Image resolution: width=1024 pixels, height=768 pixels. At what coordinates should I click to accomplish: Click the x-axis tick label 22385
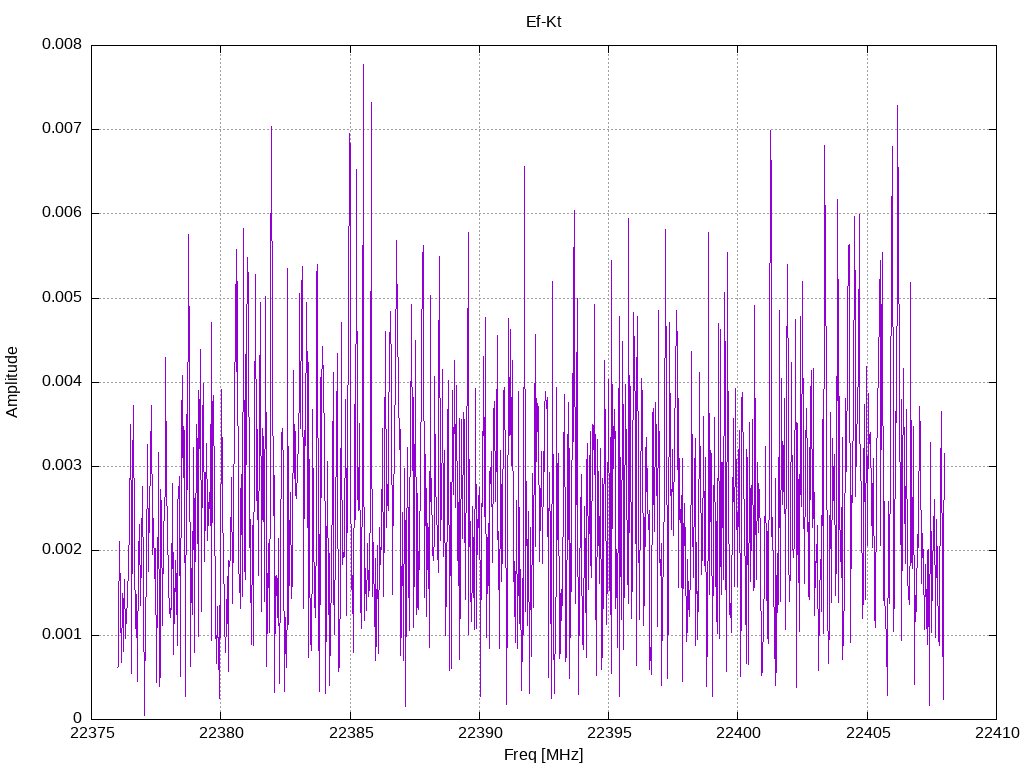tap(350, 733)
